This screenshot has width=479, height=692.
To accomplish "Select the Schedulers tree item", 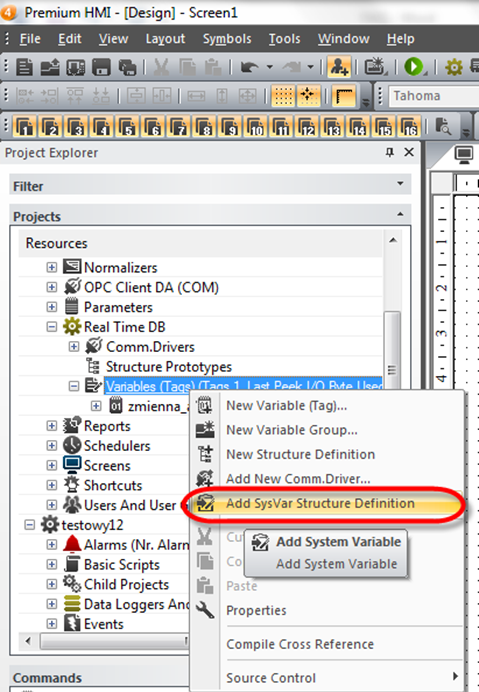I will (117, 446).
